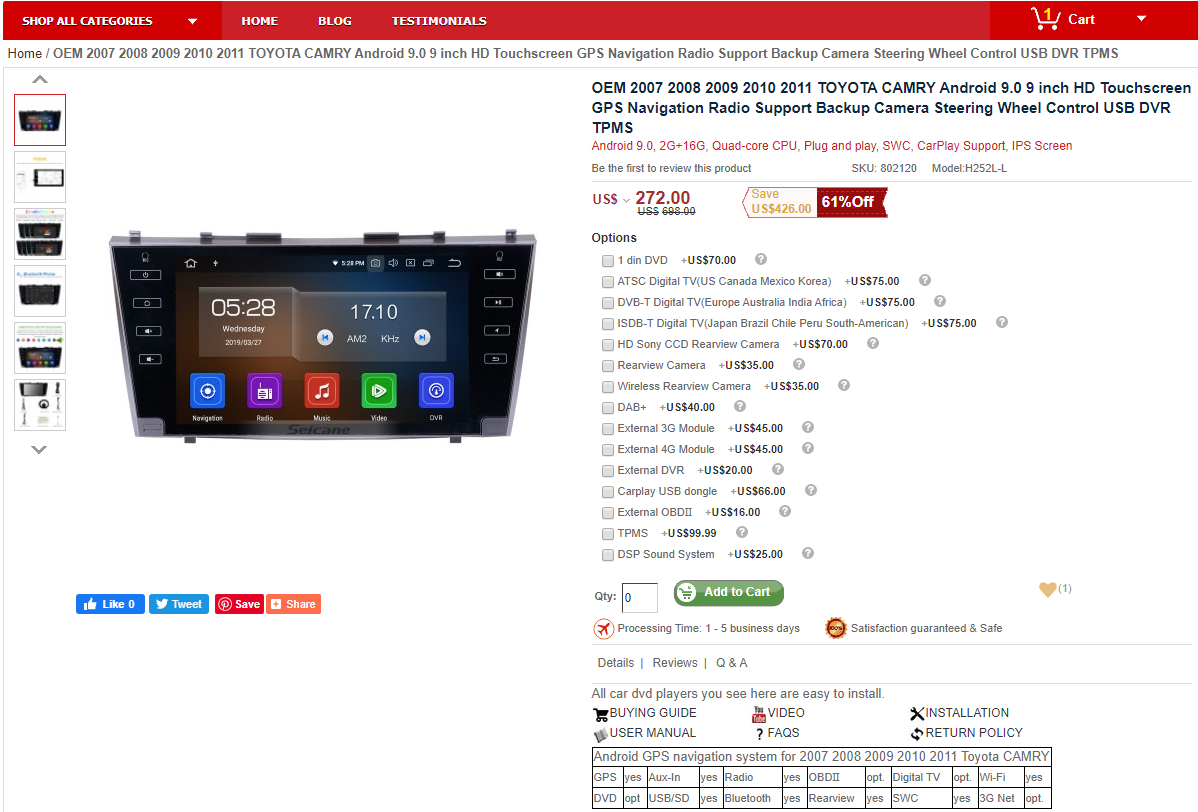Click the orange Share button

[x=293, y=604]
